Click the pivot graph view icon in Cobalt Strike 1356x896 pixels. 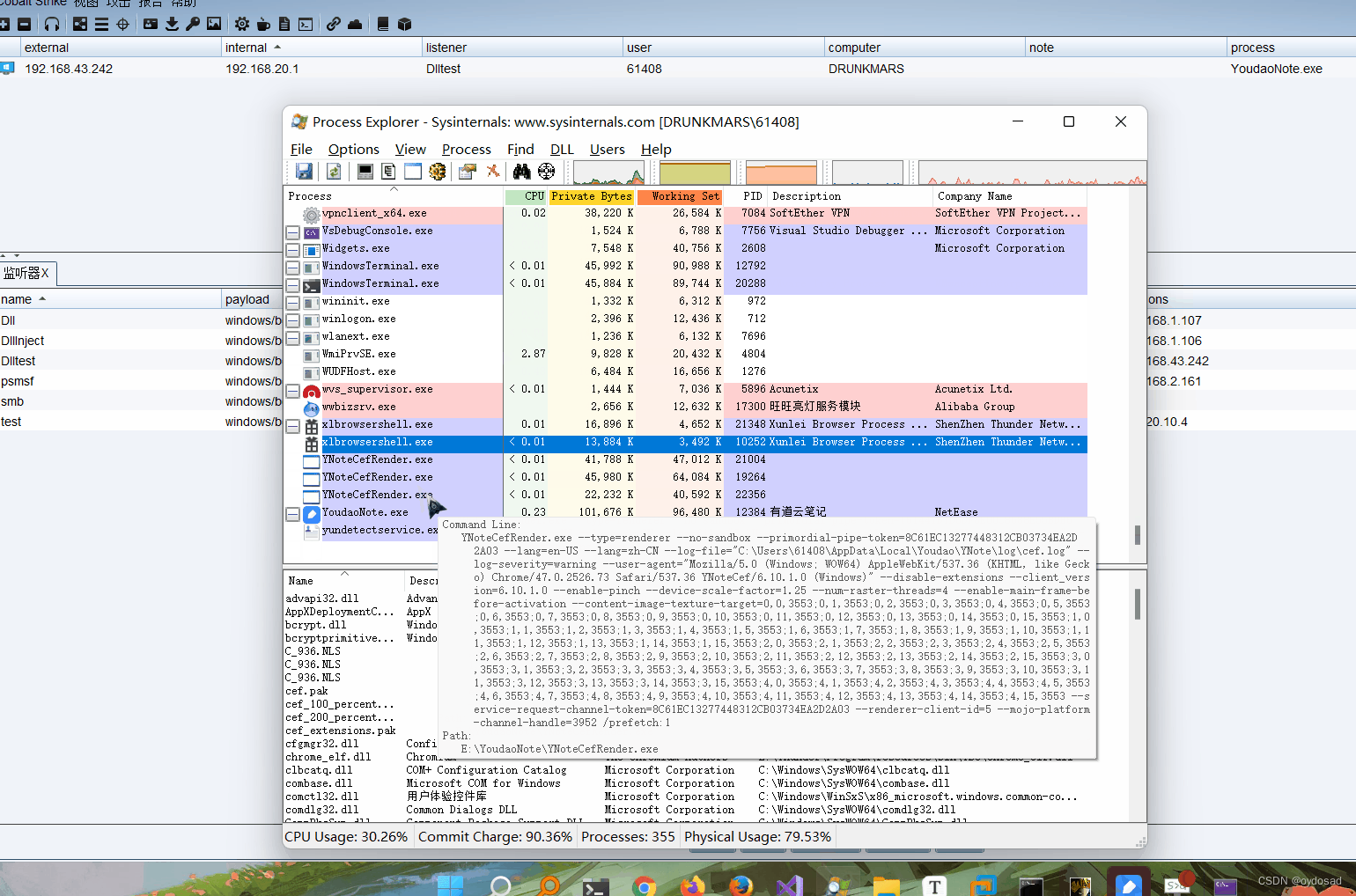coord(80,24)
